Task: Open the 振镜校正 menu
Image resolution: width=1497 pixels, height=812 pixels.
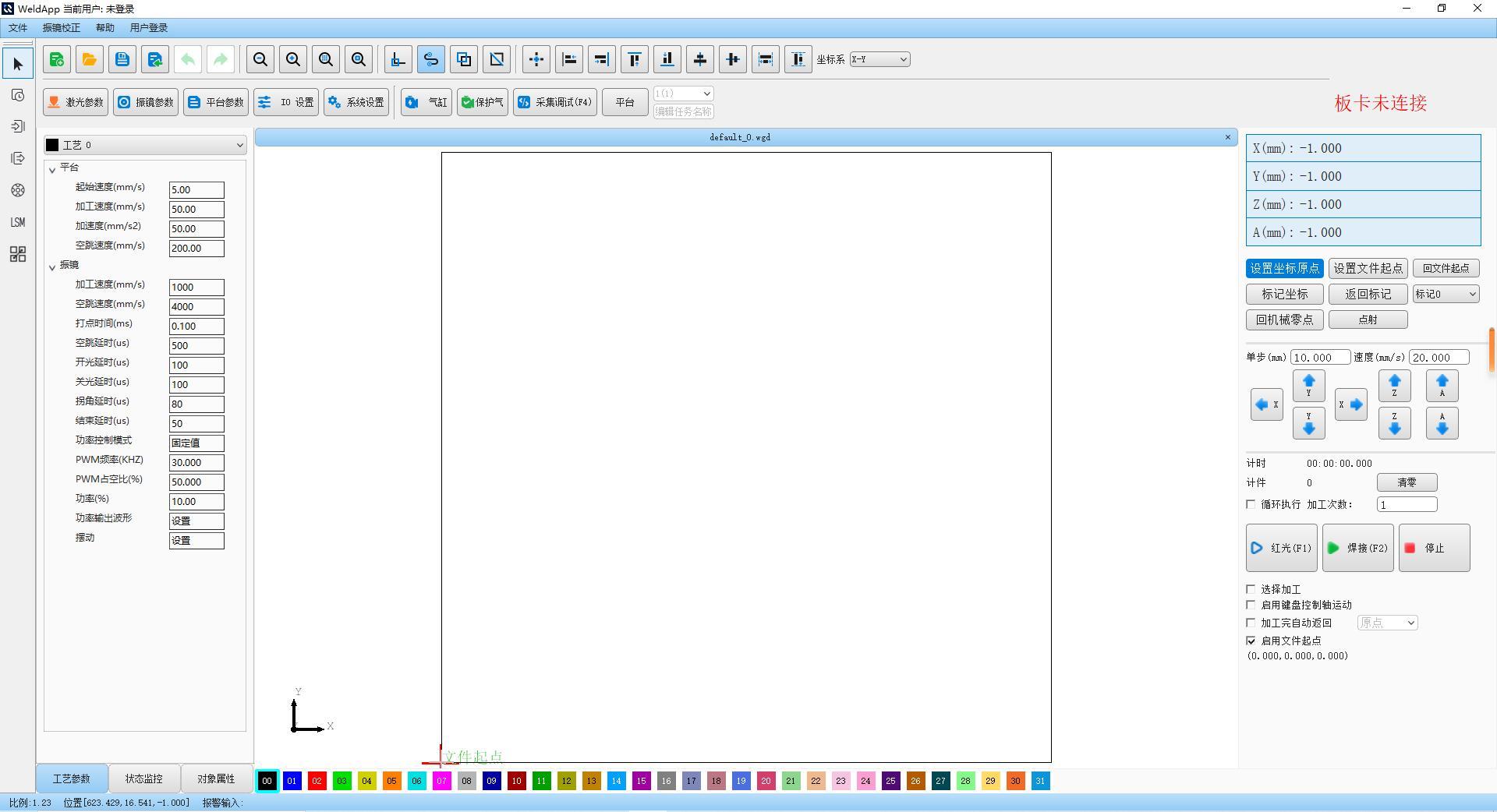Action: coord(61,27)
